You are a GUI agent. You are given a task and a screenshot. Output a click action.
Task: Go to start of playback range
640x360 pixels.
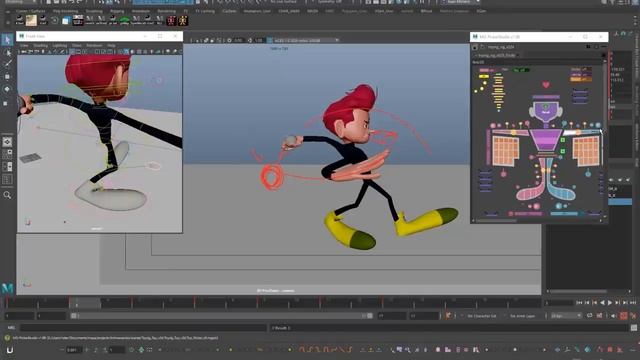click(579, 303)
